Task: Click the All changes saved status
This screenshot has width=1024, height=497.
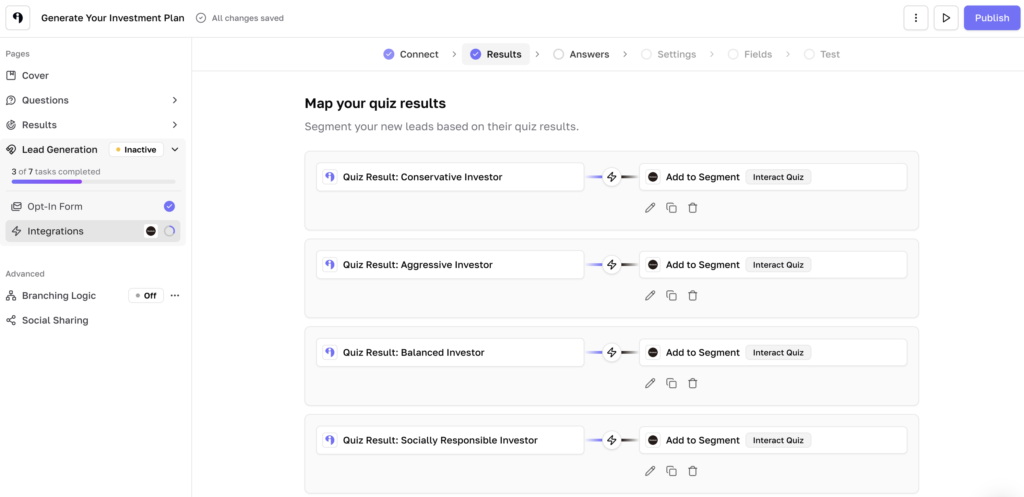Action: (240, 18)
